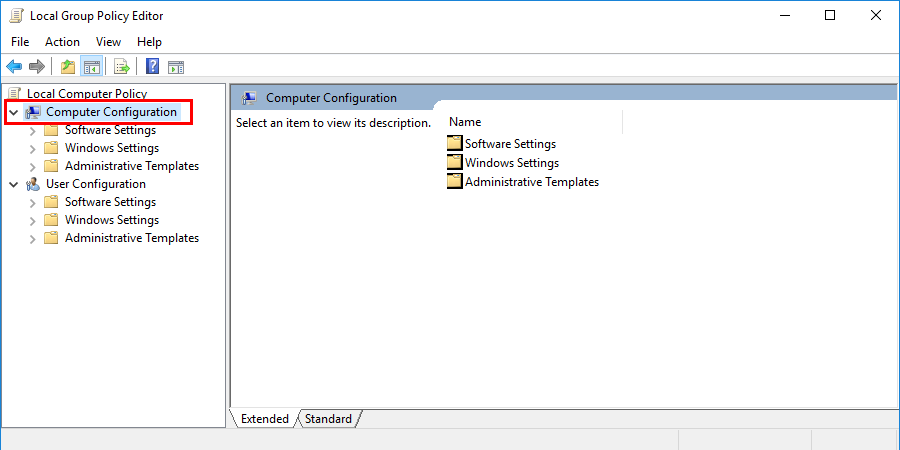
Task: Select Software Settings under User Configuration in tree
Action: (x=110, y=202)
